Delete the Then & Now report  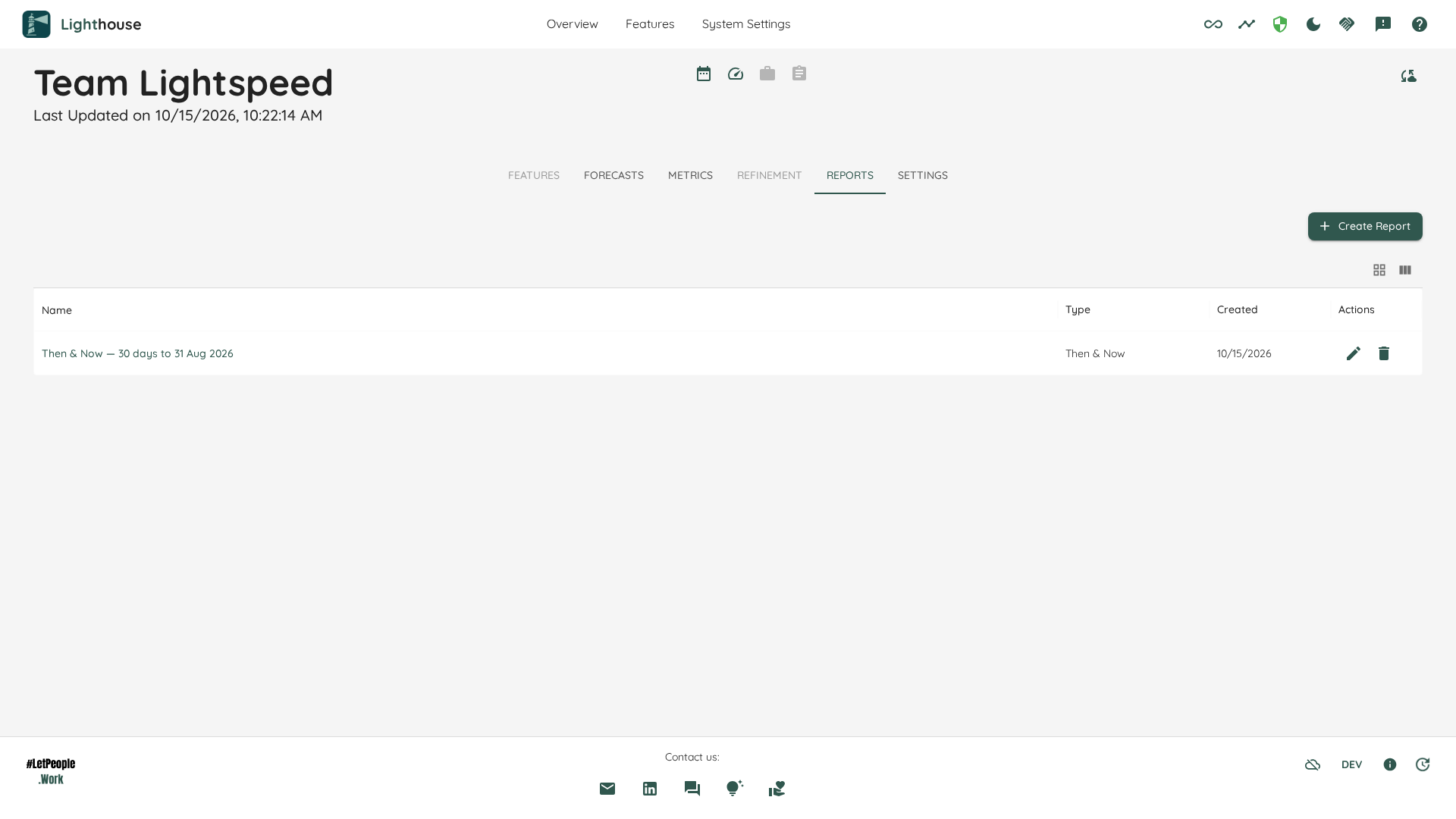1384,353
